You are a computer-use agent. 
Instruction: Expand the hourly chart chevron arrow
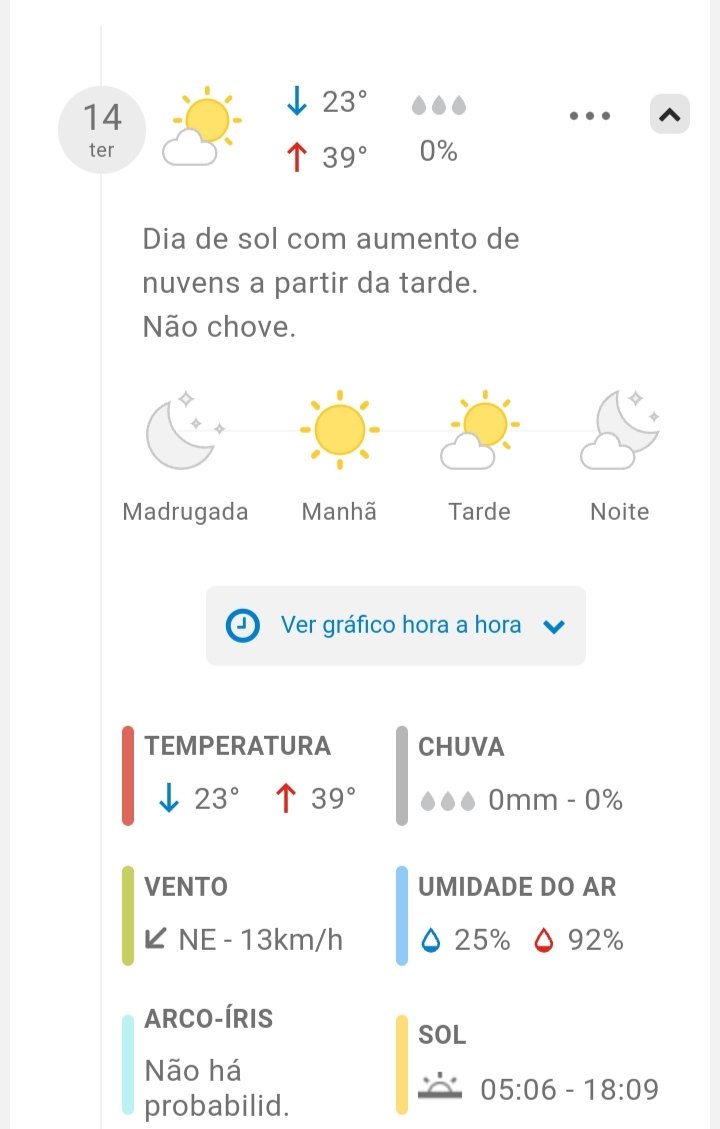point(554,627)
